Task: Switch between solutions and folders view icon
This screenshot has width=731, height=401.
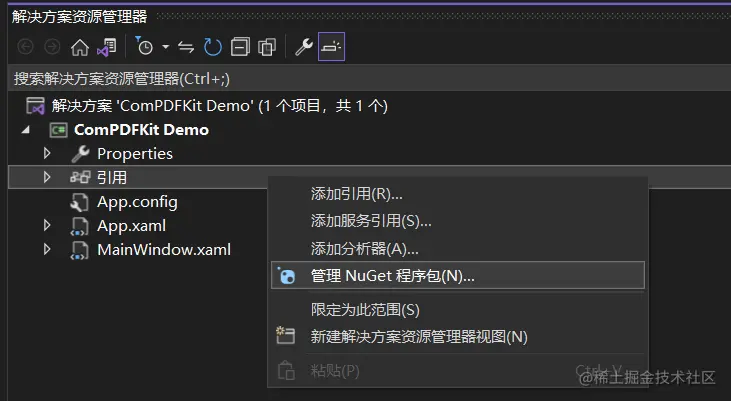Action: pos(107,47)
